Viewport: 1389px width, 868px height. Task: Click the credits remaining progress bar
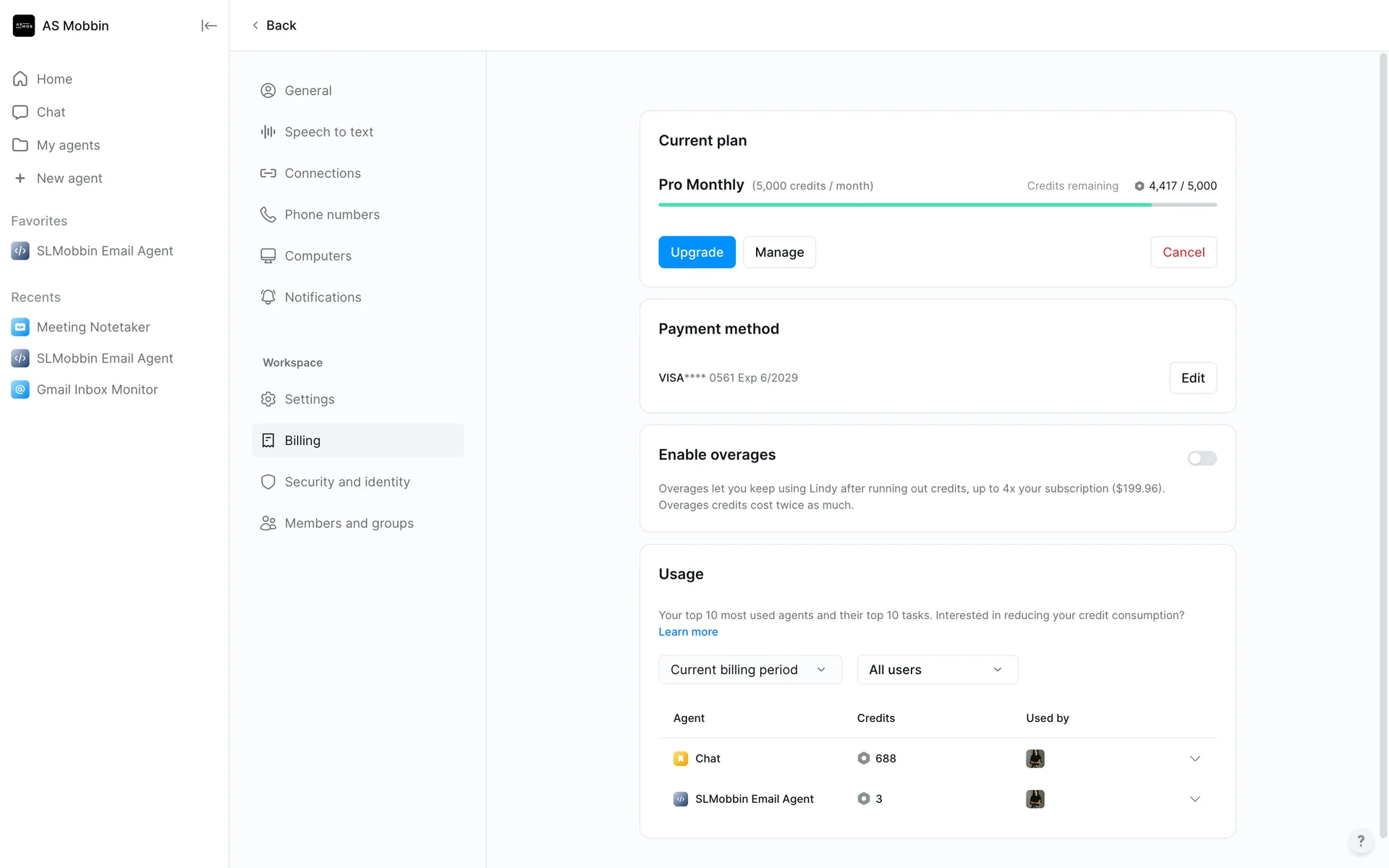[937, 205]
